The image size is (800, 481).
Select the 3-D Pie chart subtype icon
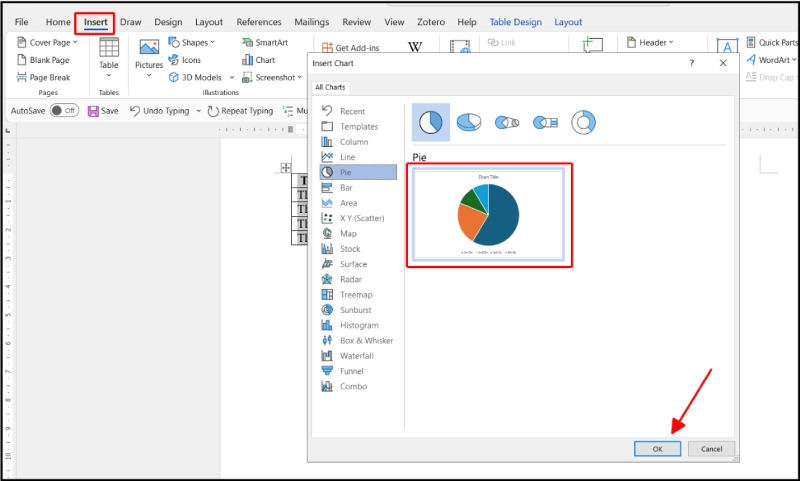(x=468, y=122)
